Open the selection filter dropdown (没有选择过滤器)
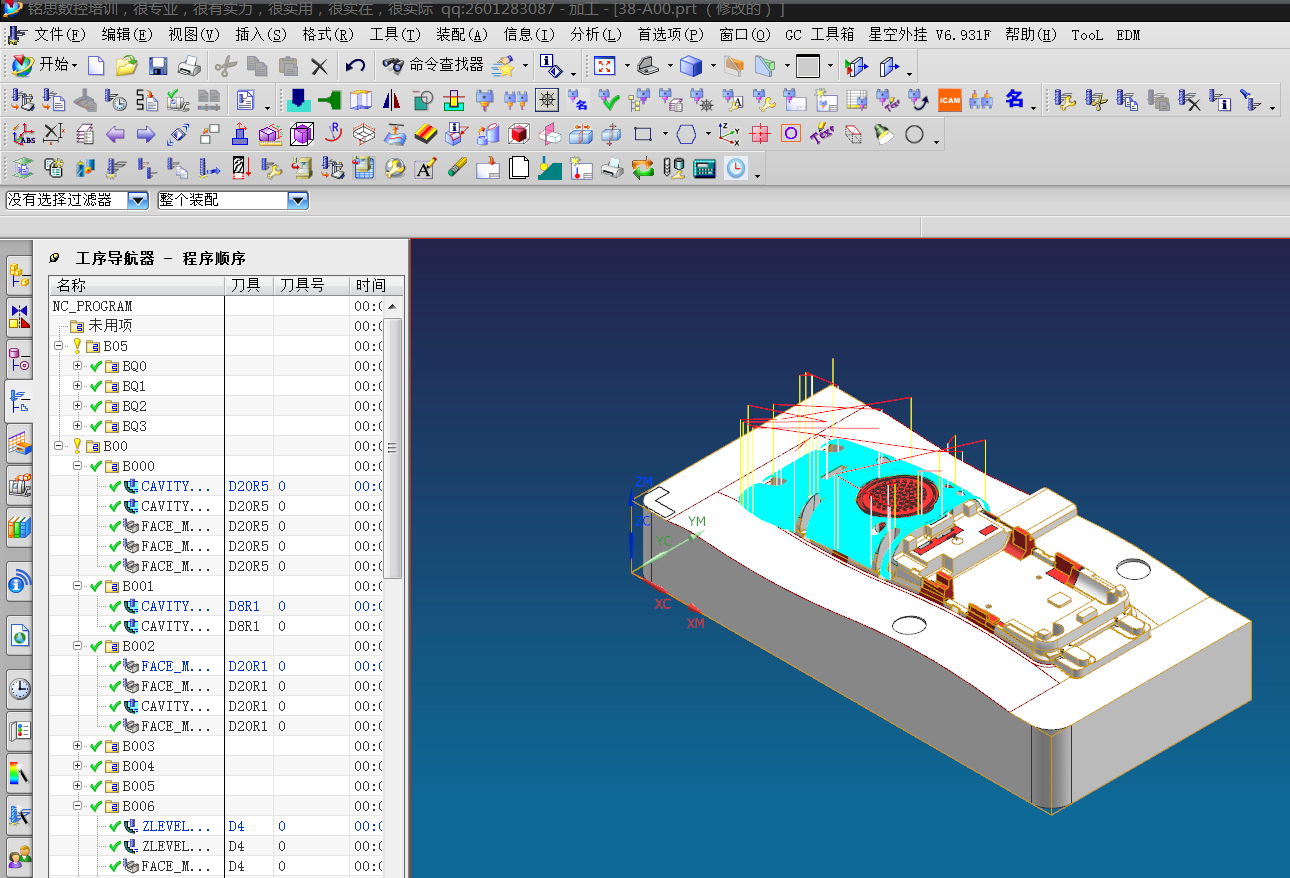1290x878 pixels. (x=137, y=200)
